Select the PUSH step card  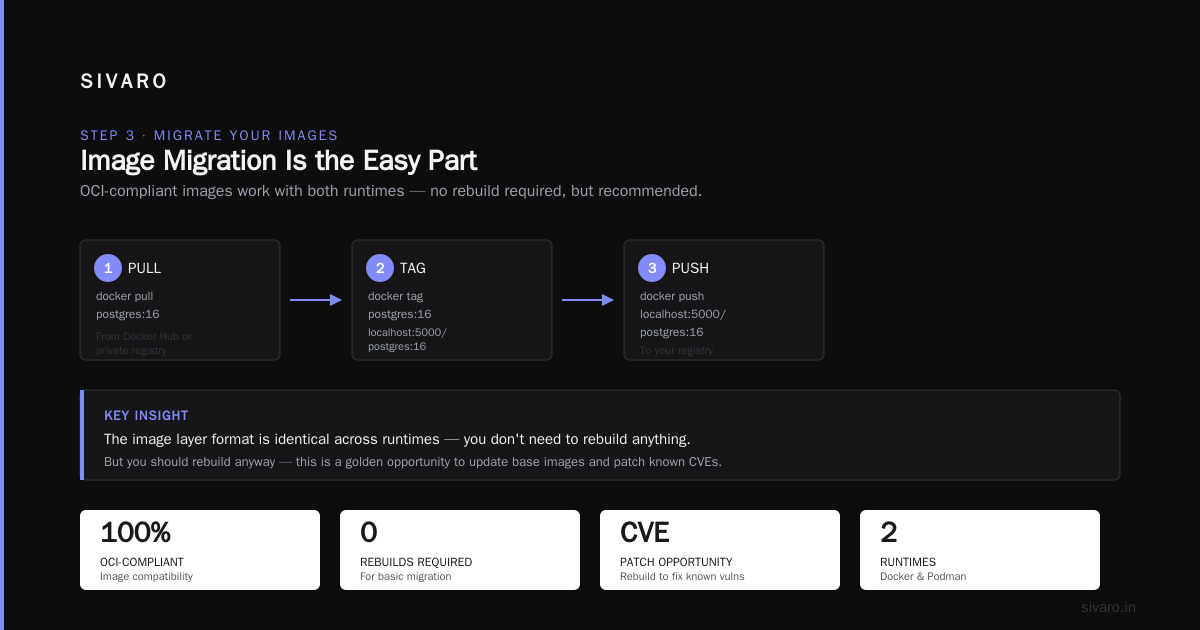(x=724, y=300)
